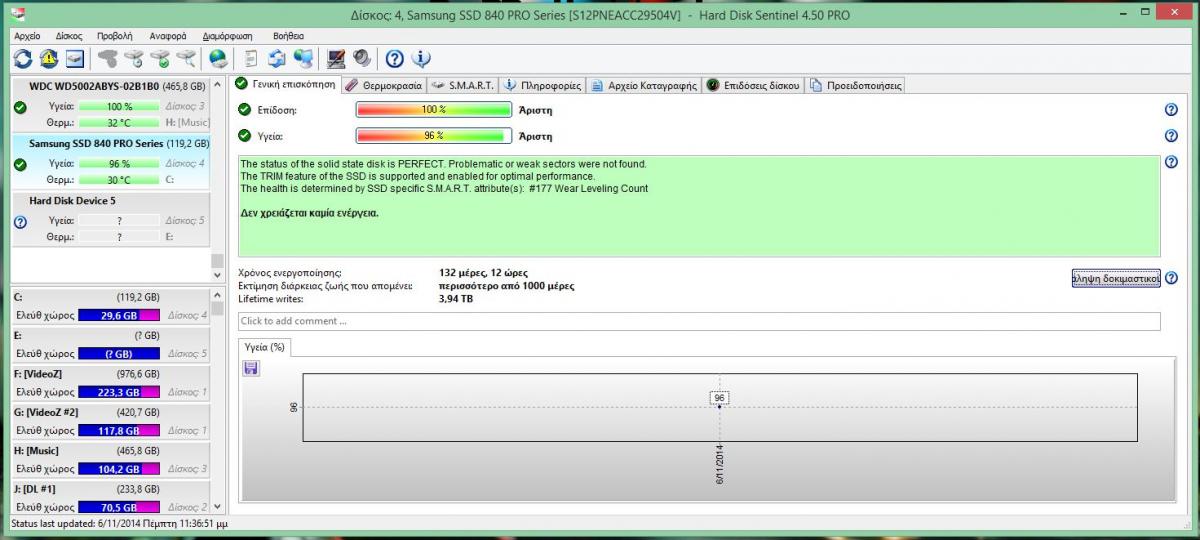Click the status last updated text in status bar
Image resolution: width=1200 pixels, height=540 pixels.
[119, 523]
